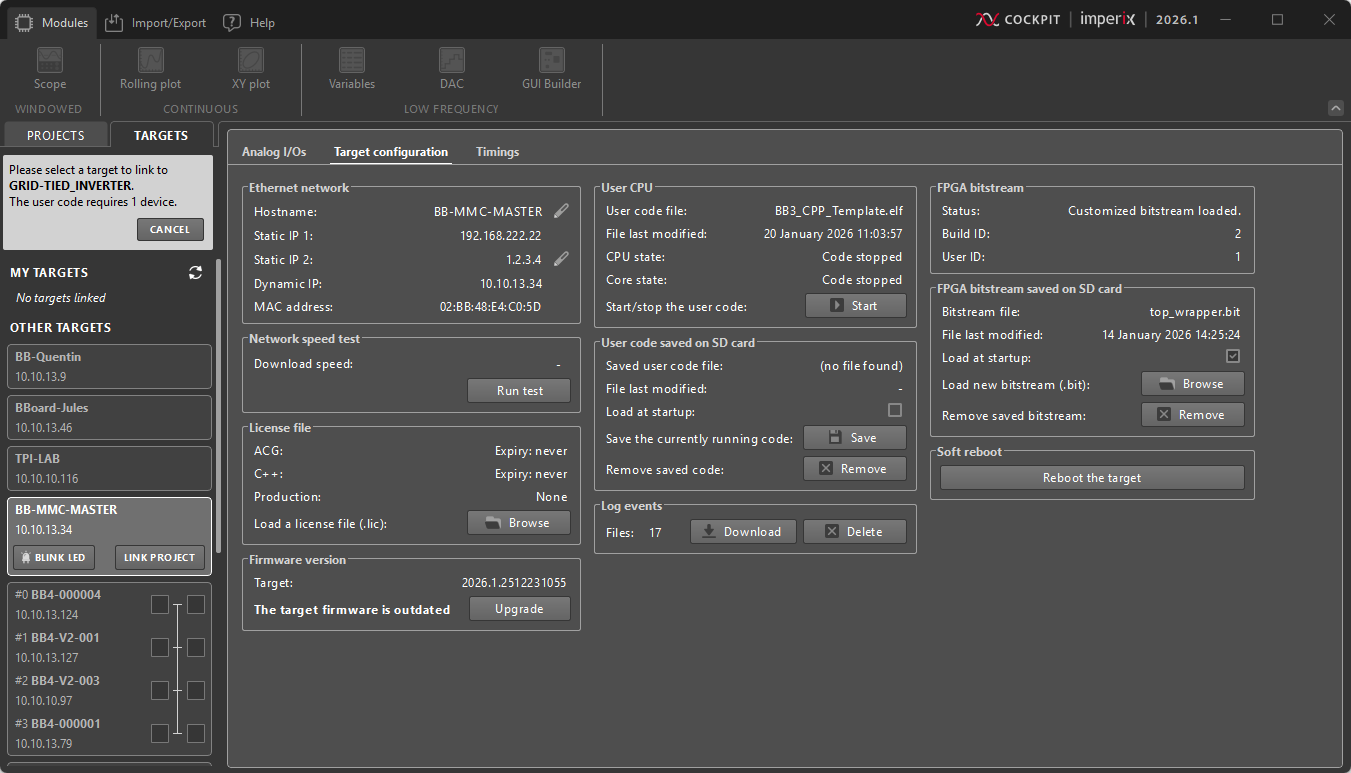Select the TPI-LAB target entry
Image resolution: width=1351 pixels, height=773 pixels.
(109, 468)
